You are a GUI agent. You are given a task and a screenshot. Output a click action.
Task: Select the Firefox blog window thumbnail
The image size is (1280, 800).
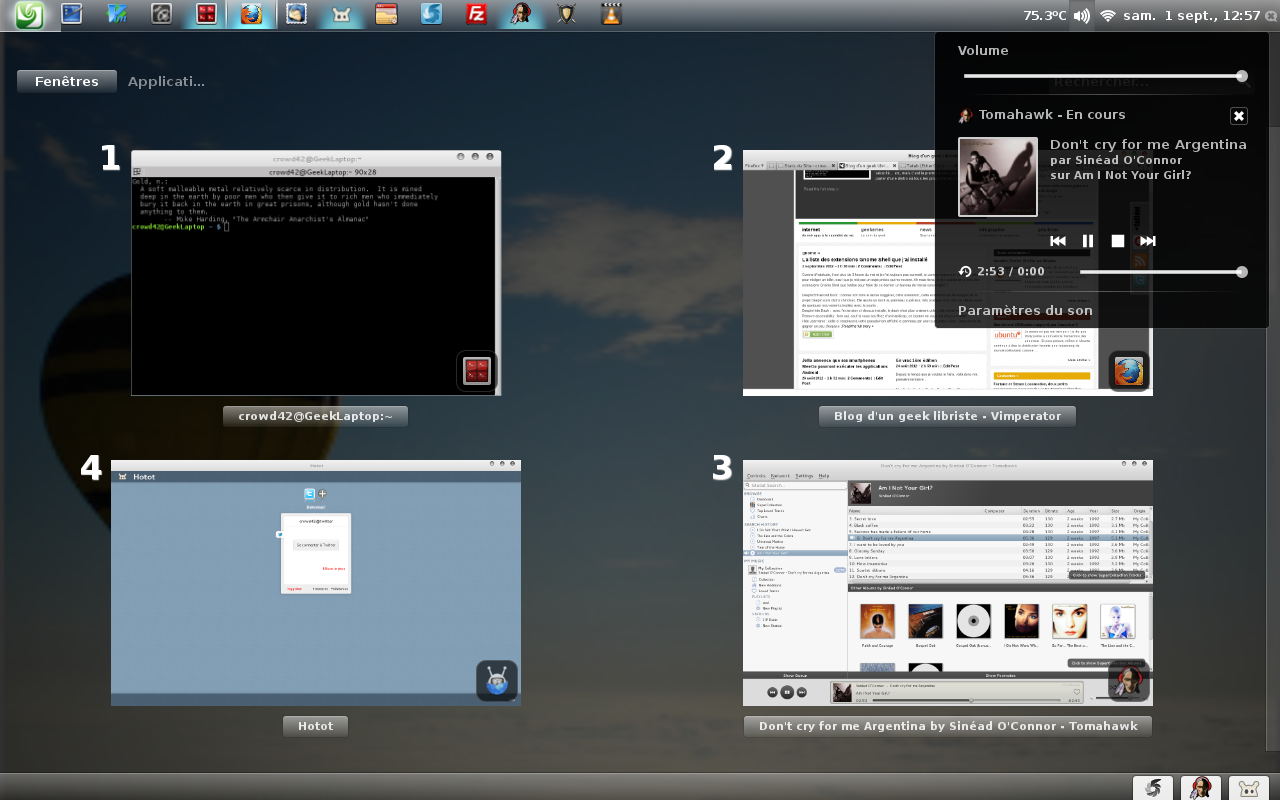(948, 273)
